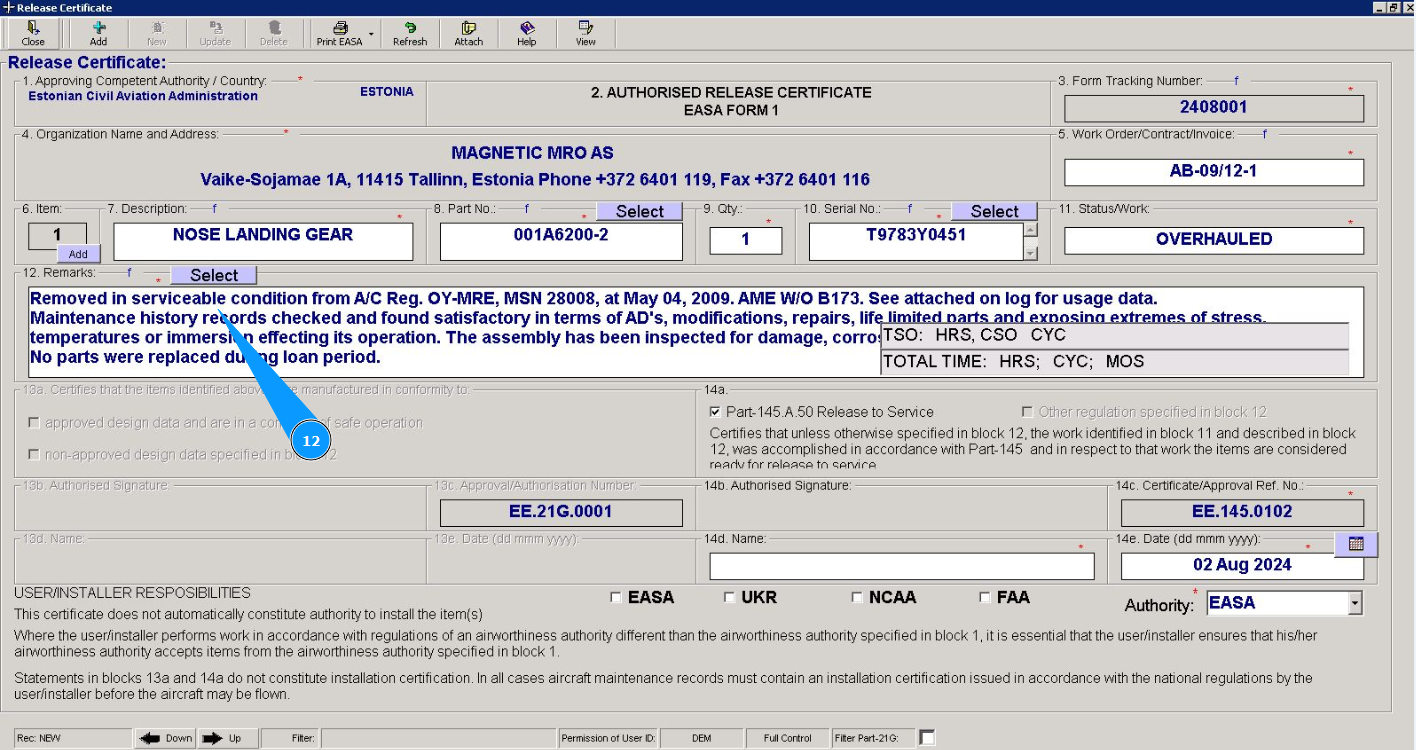Enable the FAA checkbox
The width and height of the screenshot is (1416, 750).
pos(986,598)
